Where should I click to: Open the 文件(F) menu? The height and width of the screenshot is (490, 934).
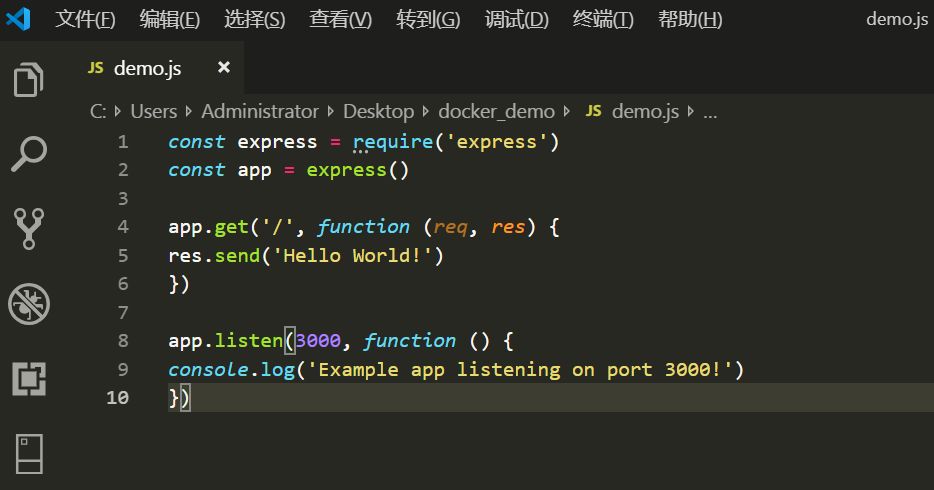pyautogui.click(x=85, y=19)
